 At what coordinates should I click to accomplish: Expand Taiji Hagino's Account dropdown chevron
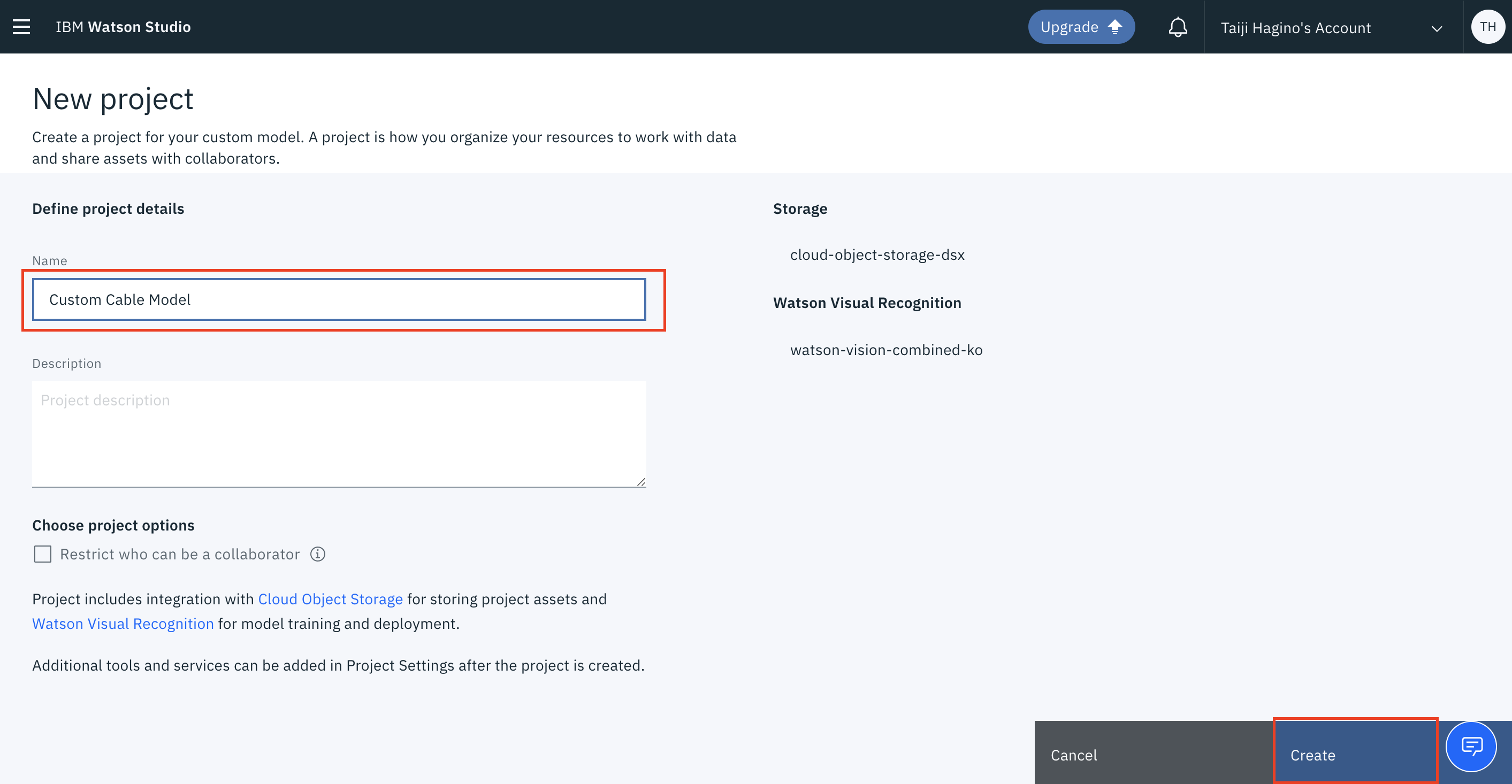1436,29
